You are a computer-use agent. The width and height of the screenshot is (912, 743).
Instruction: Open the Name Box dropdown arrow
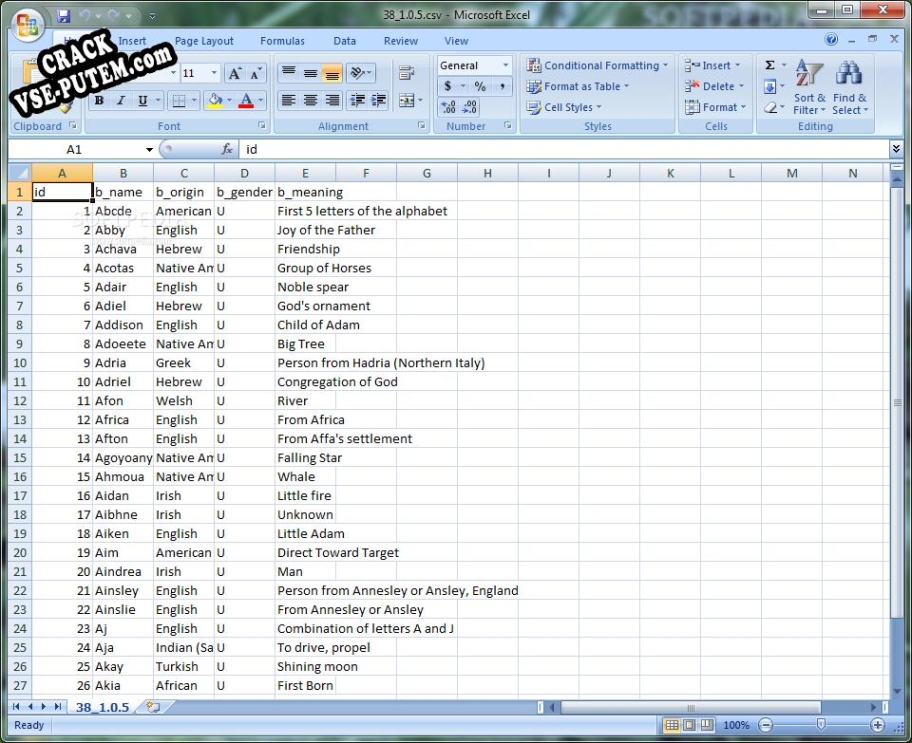[x=149, y=150]
